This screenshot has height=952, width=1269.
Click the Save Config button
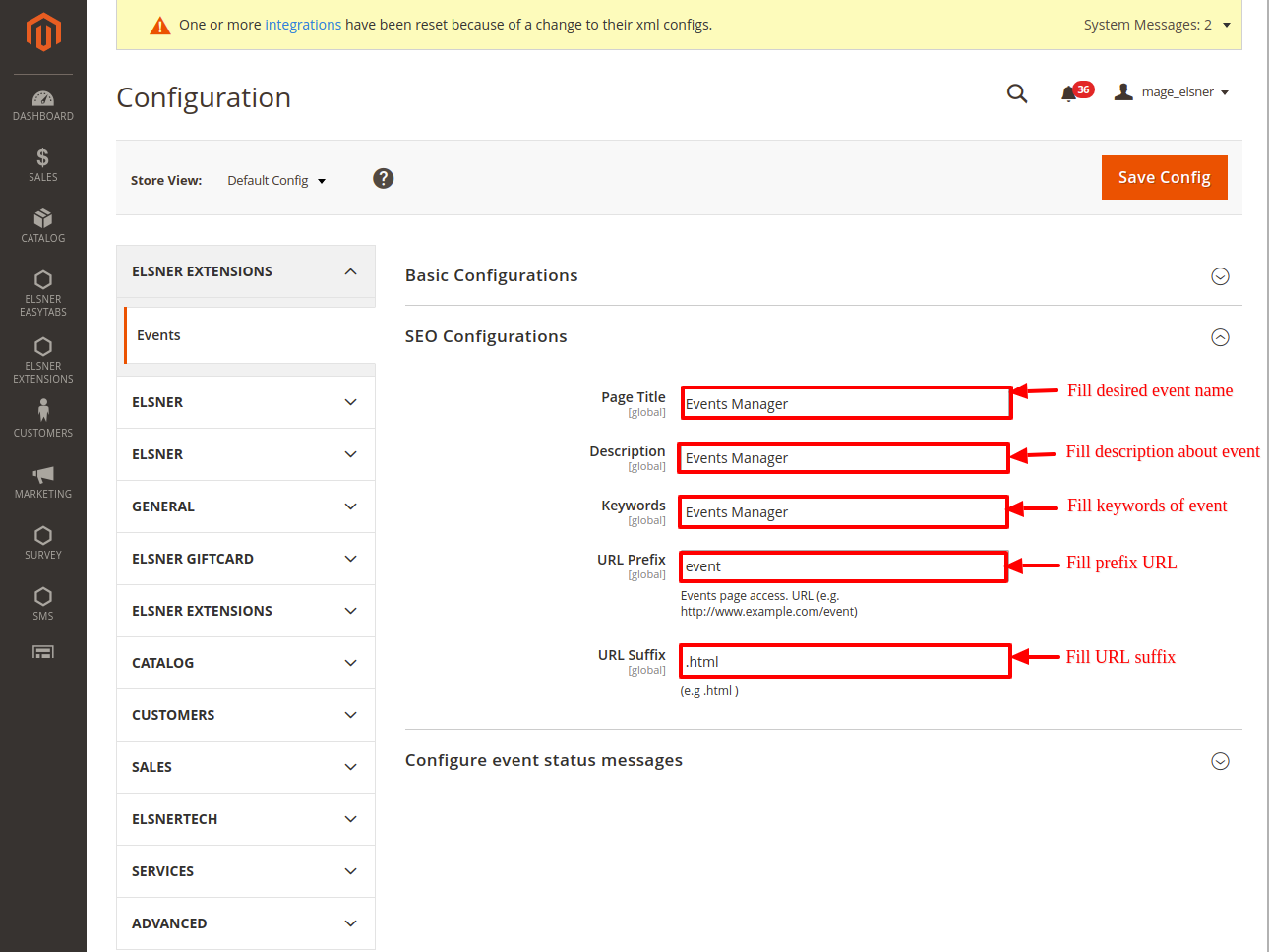point(1164,177)
